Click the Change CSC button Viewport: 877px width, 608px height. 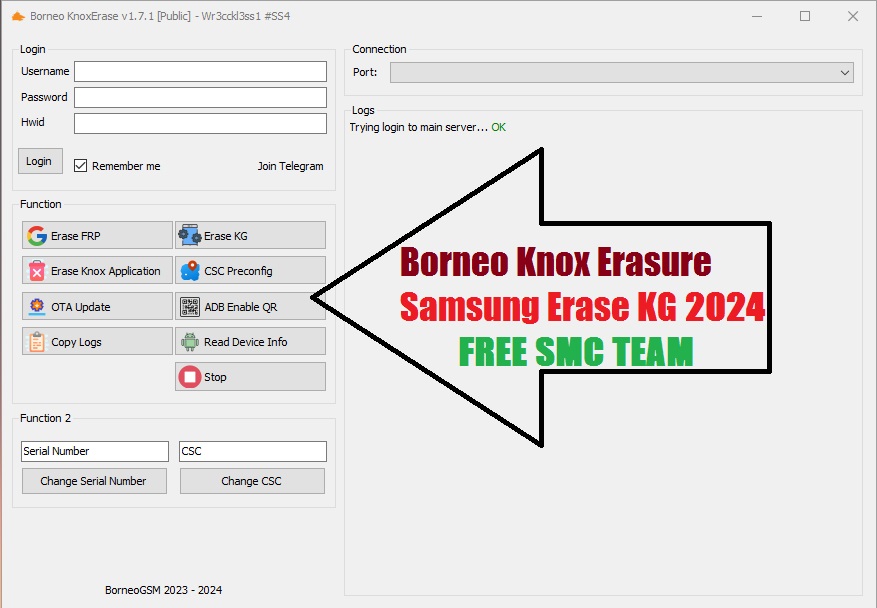coord(252,481)
